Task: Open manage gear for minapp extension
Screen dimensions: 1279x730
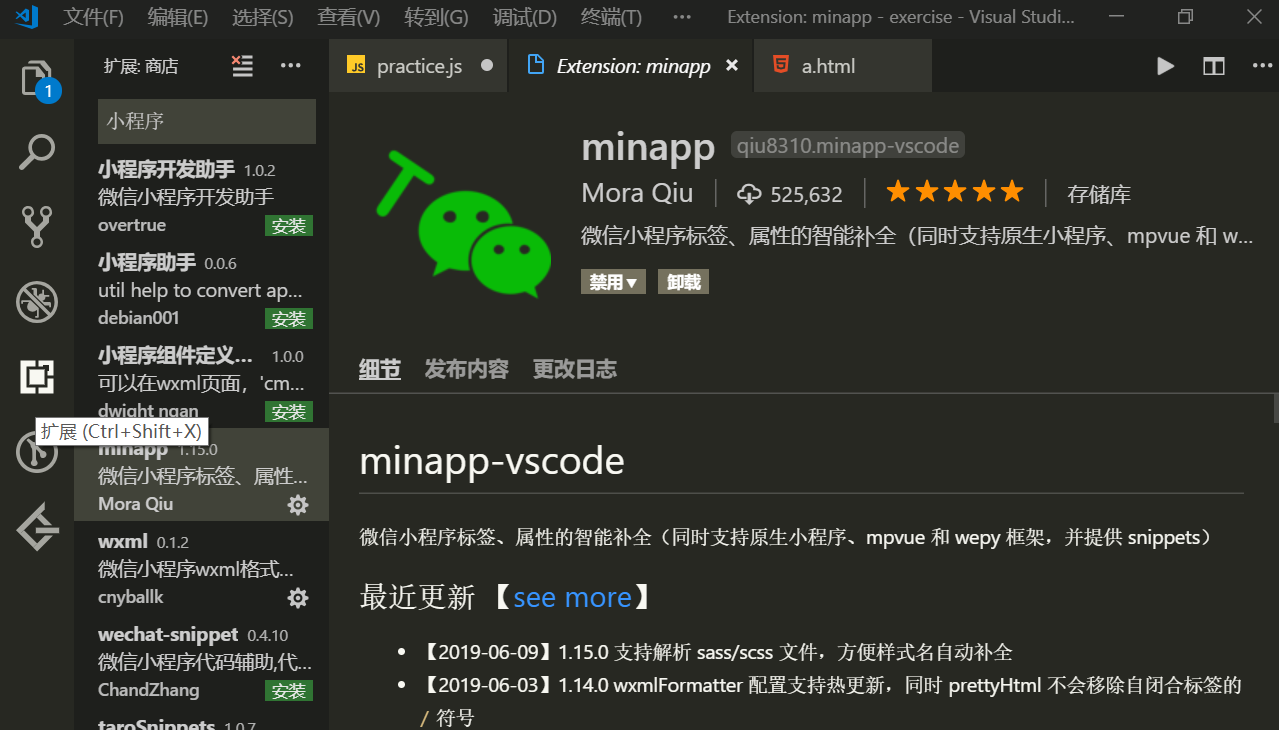Action: (298, 504)
